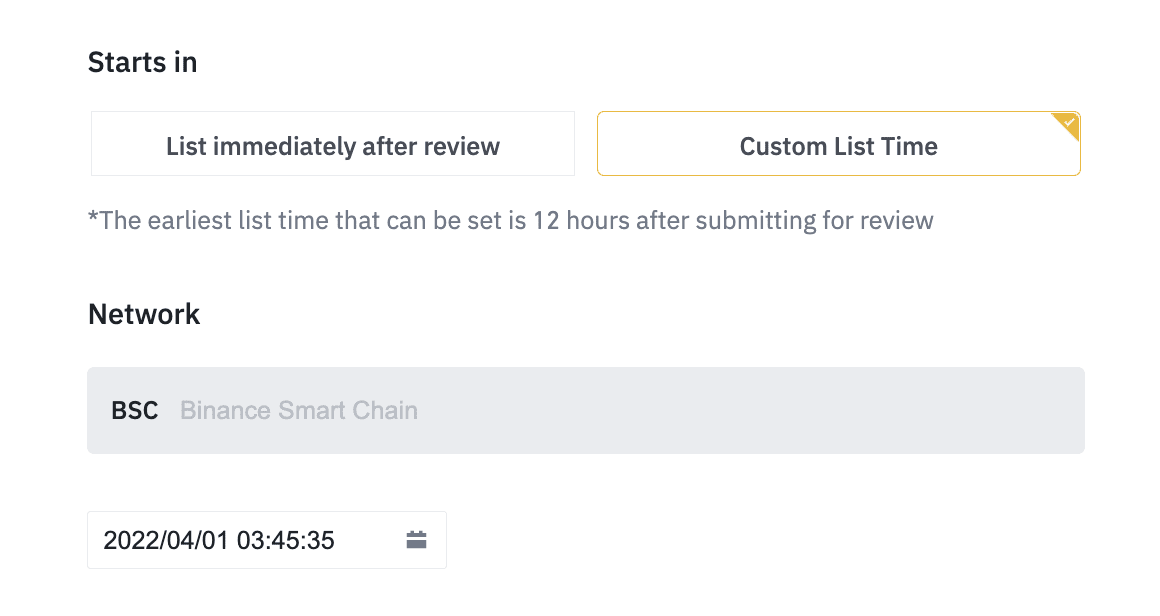1160x616 pixels.
Task: Choose the Custom List Time option
Action: pyautogui.click(x=838, y=146)
